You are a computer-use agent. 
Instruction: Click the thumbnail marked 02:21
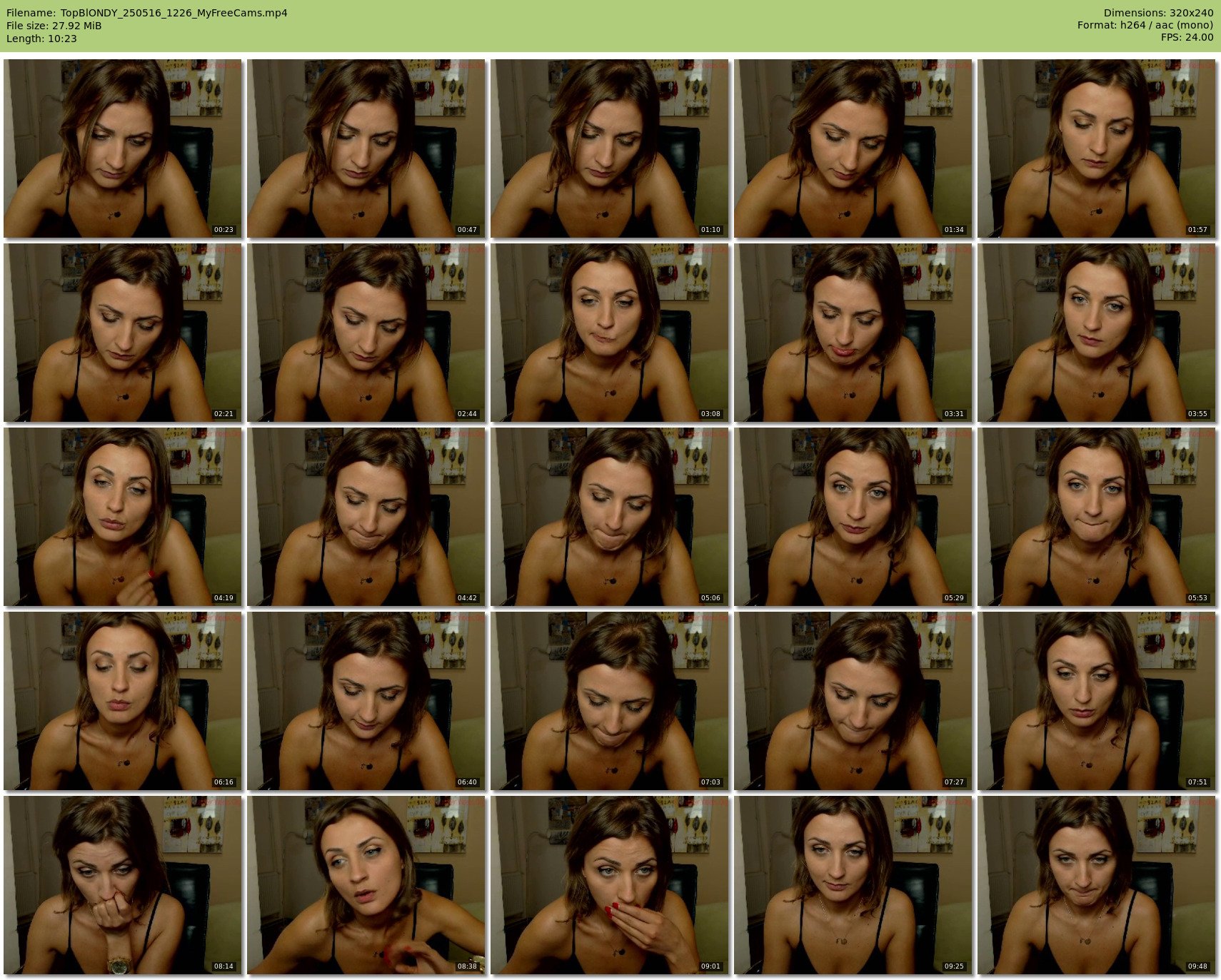(x=123, y=333)
